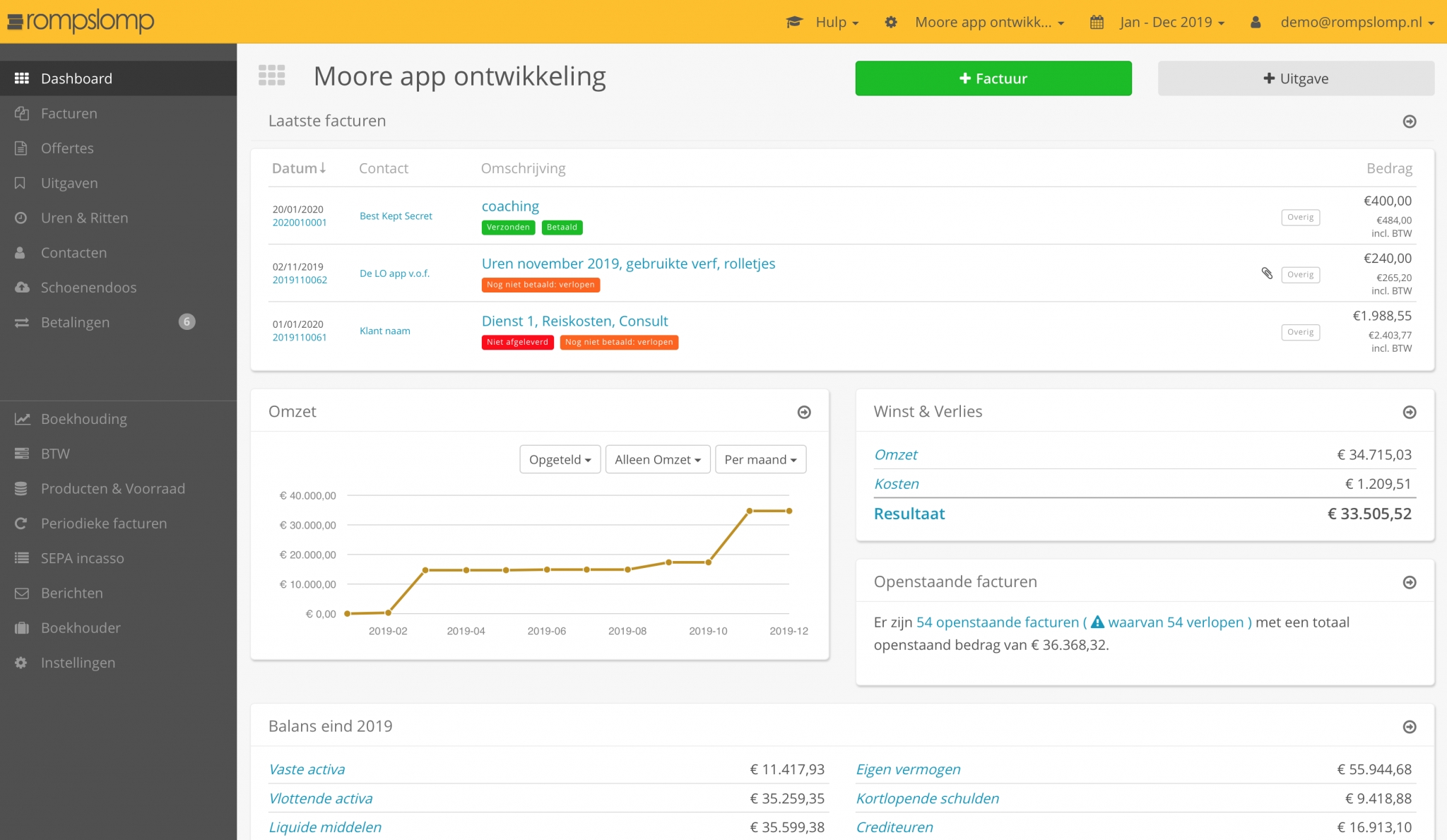
Task: Click the warning triangle in openstaande facturen text
Action: [1097, 622]
